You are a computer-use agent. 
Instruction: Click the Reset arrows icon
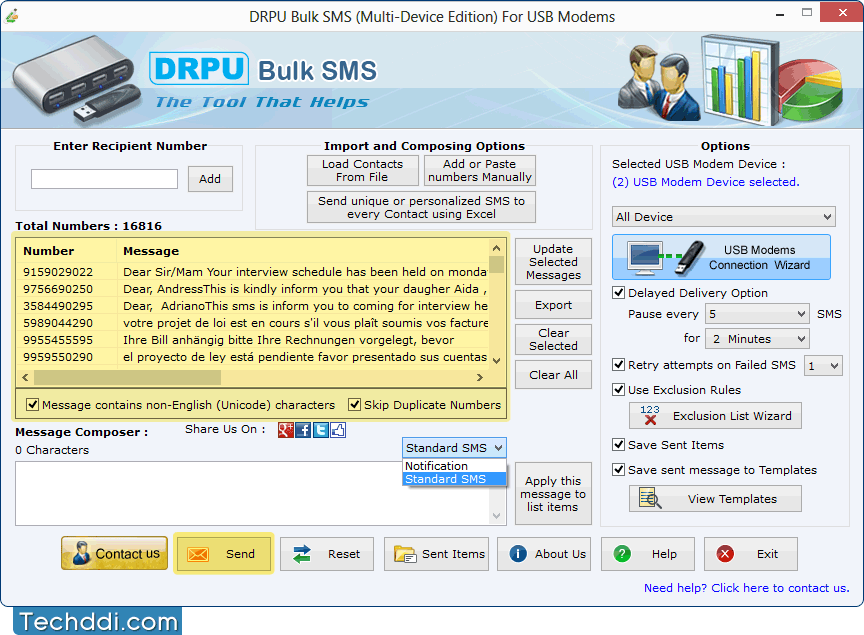click(302, 554)
